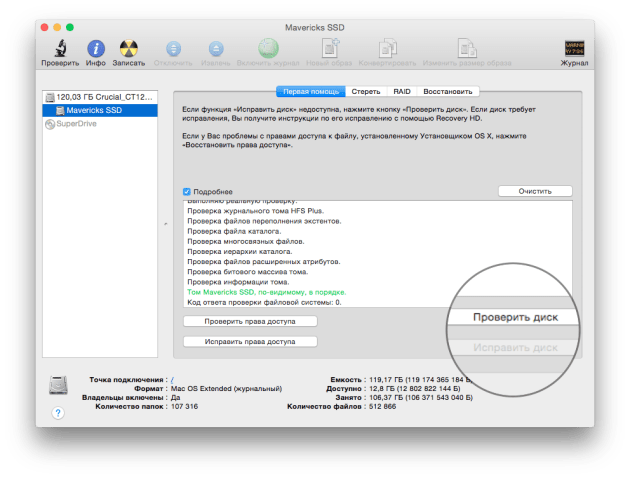Click the Mac OS Extended format value

click(x=227, y=389)
